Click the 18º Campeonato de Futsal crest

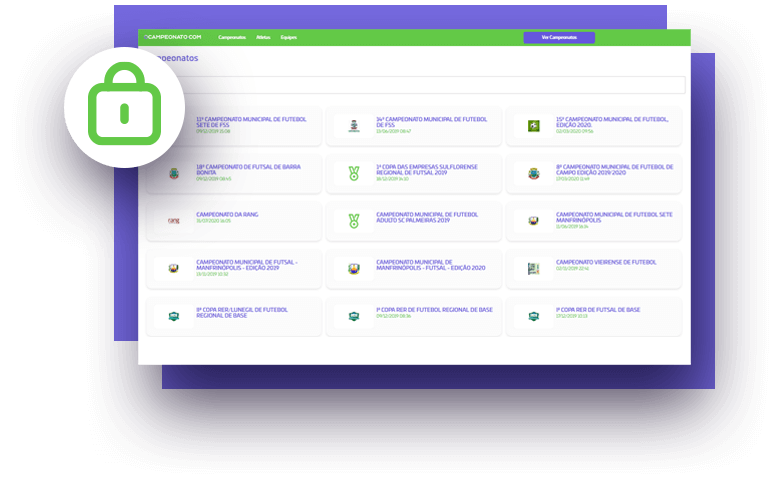tap(173, 173)
